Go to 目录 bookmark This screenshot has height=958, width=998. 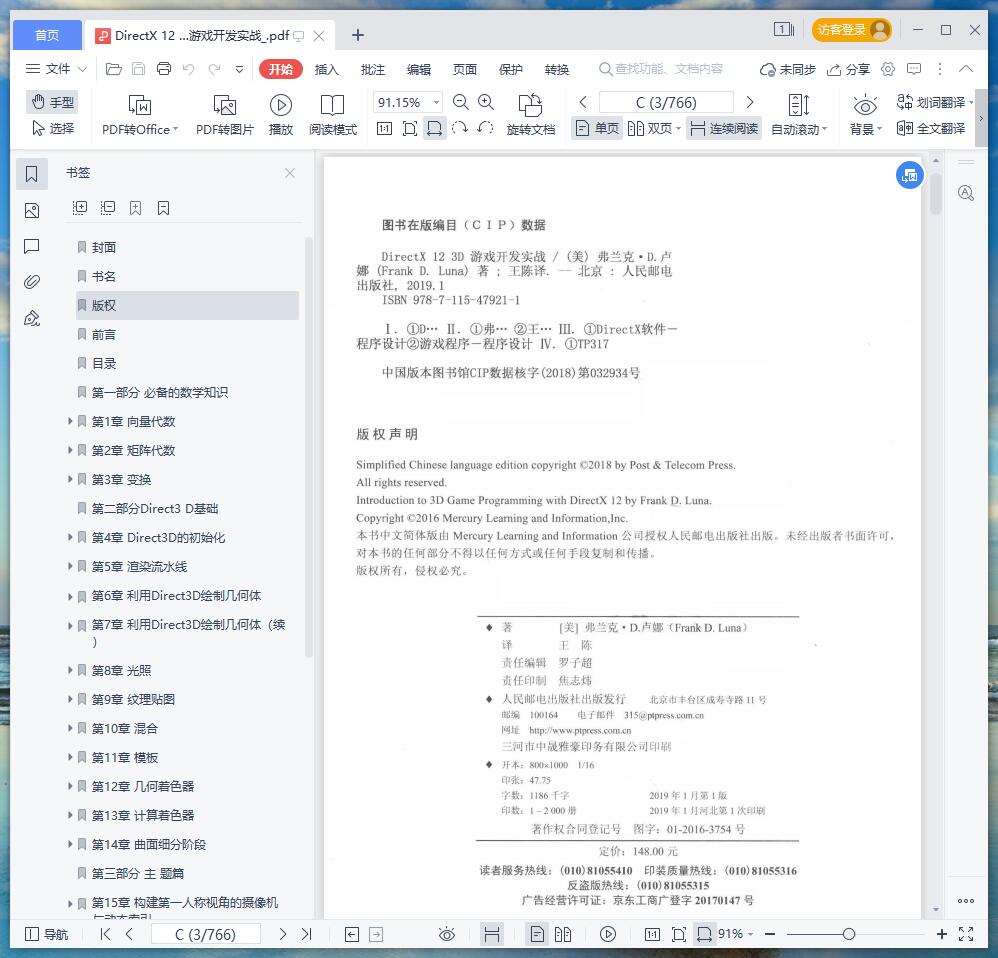104,363
